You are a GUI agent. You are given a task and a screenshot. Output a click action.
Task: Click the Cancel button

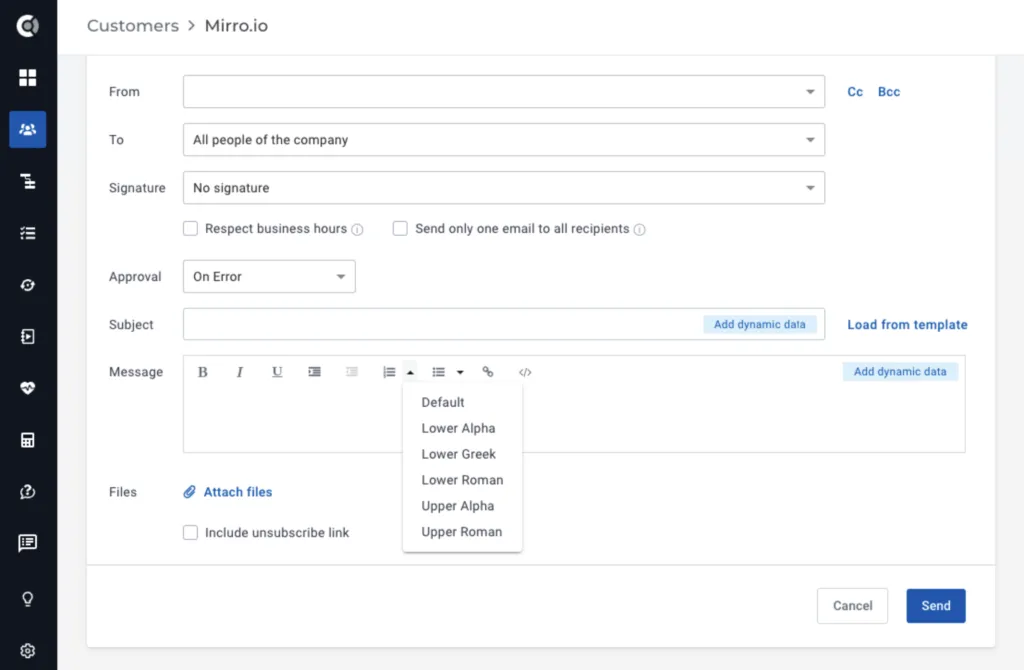852,606
